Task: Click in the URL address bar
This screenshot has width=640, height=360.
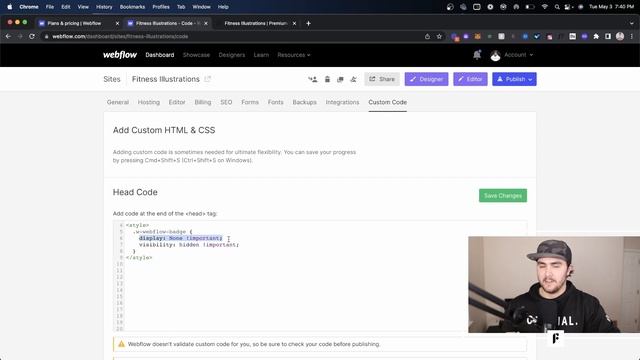Action: (233, 36)
